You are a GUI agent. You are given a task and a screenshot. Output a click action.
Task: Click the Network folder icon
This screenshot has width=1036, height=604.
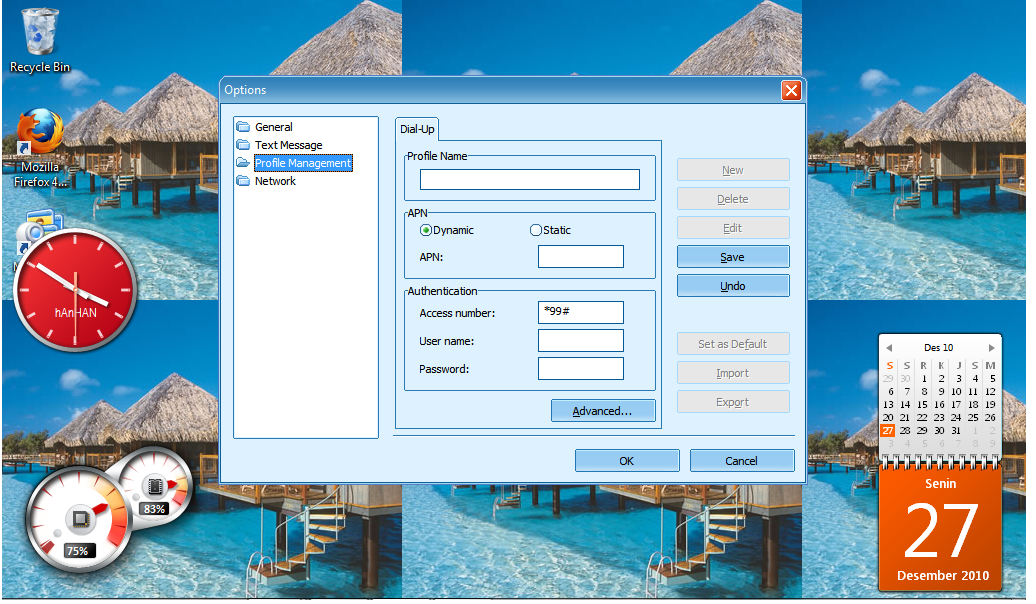[x=243, y=180]
